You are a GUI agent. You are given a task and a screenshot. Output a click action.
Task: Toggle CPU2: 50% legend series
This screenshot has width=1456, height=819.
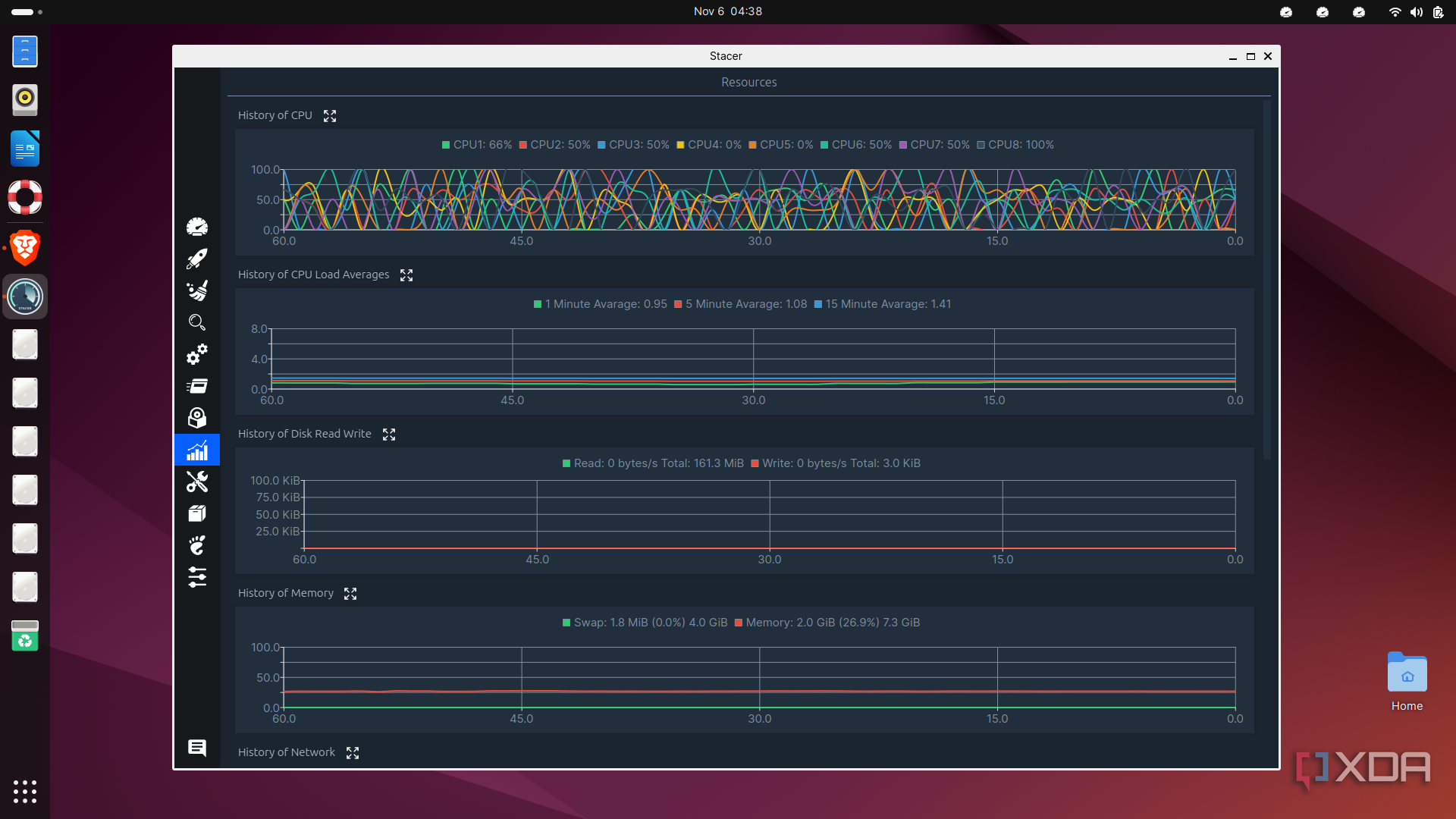(555, 145)
